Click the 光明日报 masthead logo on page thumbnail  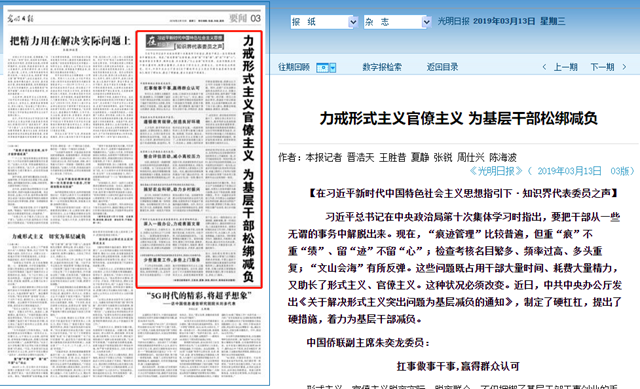click(20, 18)
